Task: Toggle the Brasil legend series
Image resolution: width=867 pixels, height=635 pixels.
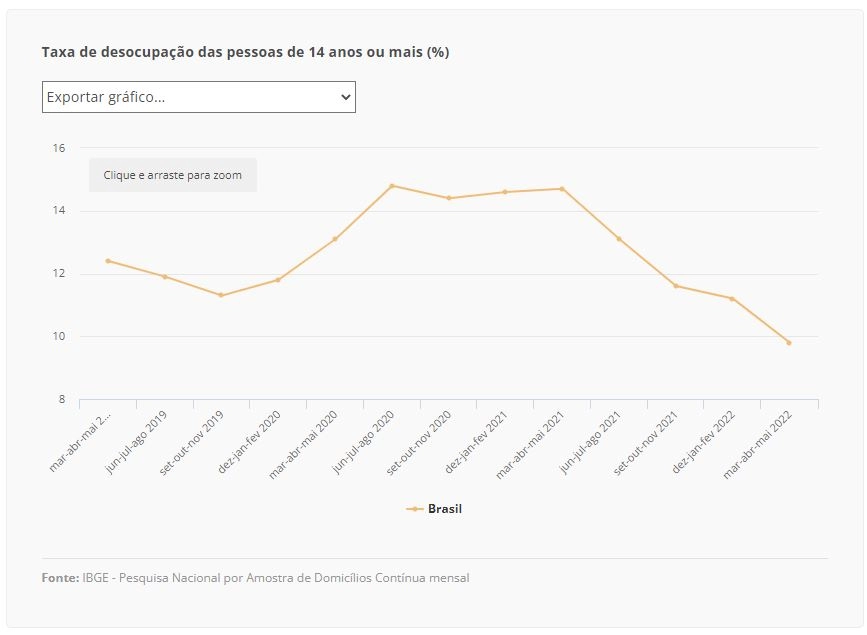Action: tap(434, 509)
